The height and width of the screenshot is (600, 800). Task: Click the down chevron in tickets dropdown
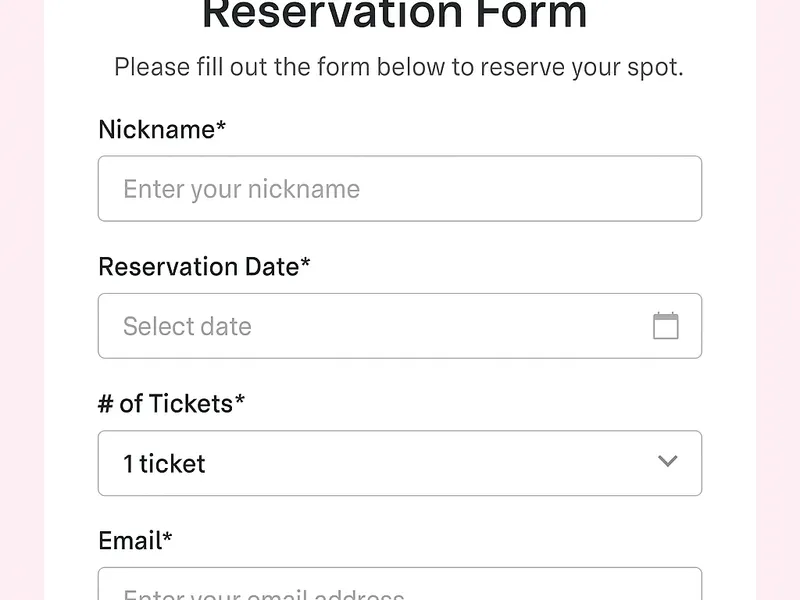click(667, 462)
